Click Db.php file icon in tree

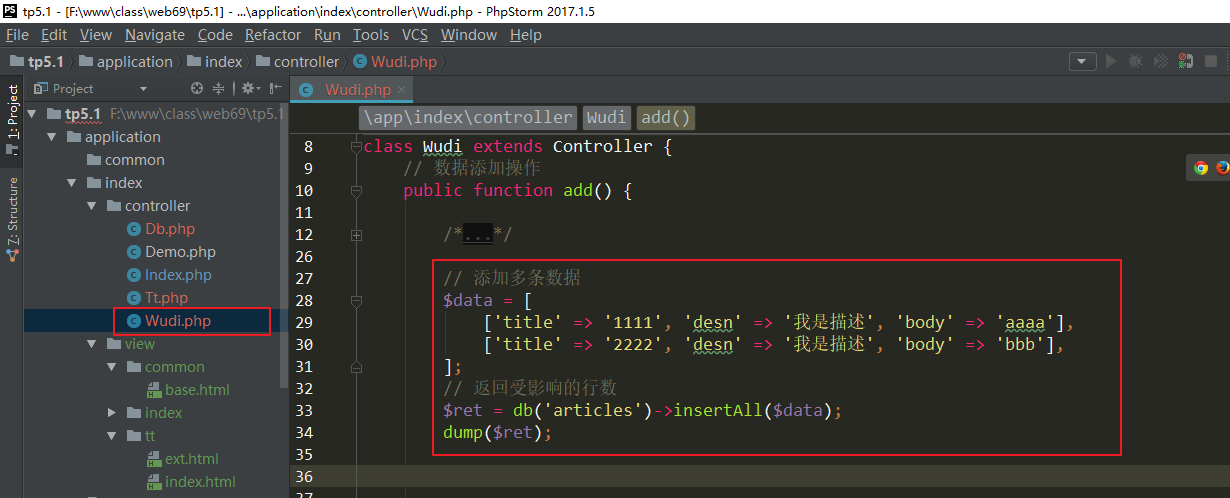(x=134, y=229)
